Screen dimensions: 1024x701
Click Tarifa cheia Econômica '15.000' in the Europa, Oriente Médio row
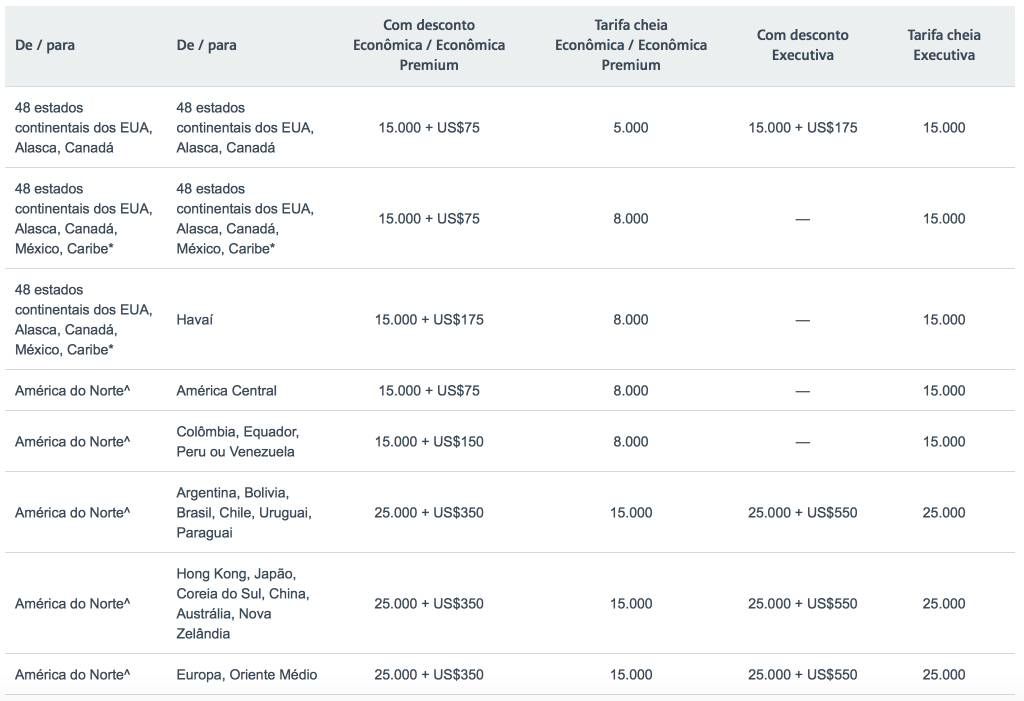tap(630, 675)
